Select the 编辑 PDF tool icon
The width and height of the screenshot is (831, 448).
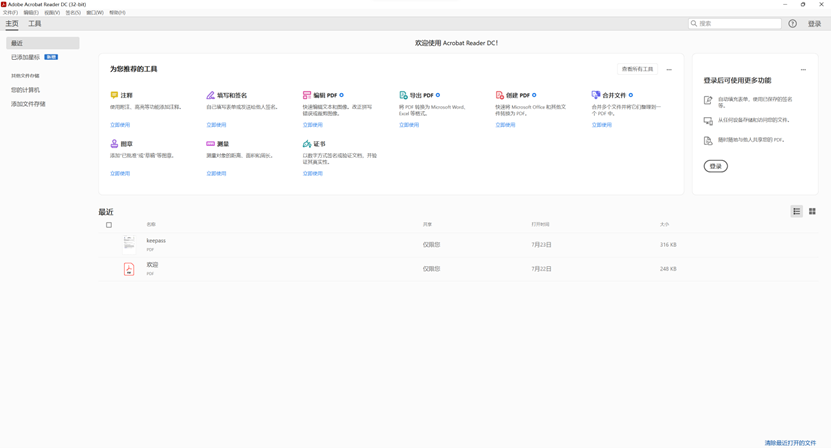tap(306, 95)
